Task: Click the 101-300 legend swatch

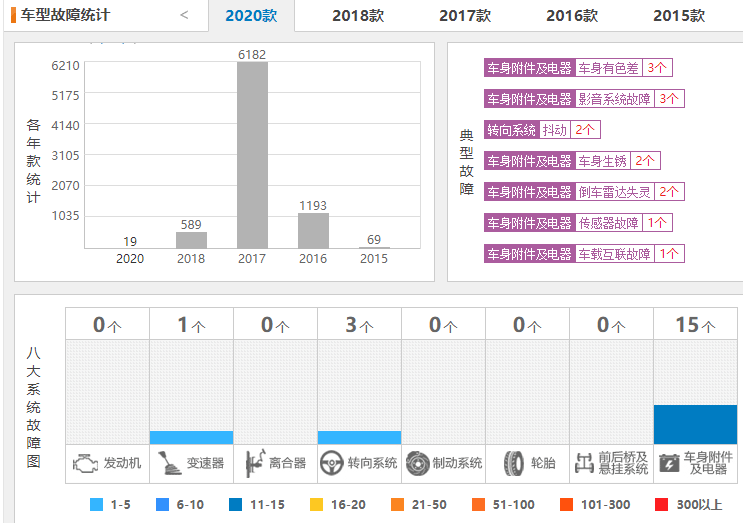Action: click(566, 505)
